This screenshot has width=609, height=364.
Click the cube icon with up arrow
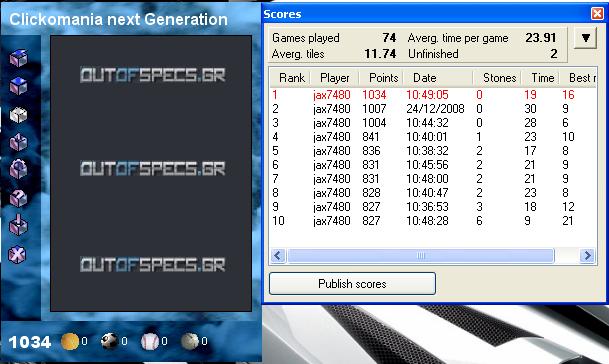[x=19, y=142]
